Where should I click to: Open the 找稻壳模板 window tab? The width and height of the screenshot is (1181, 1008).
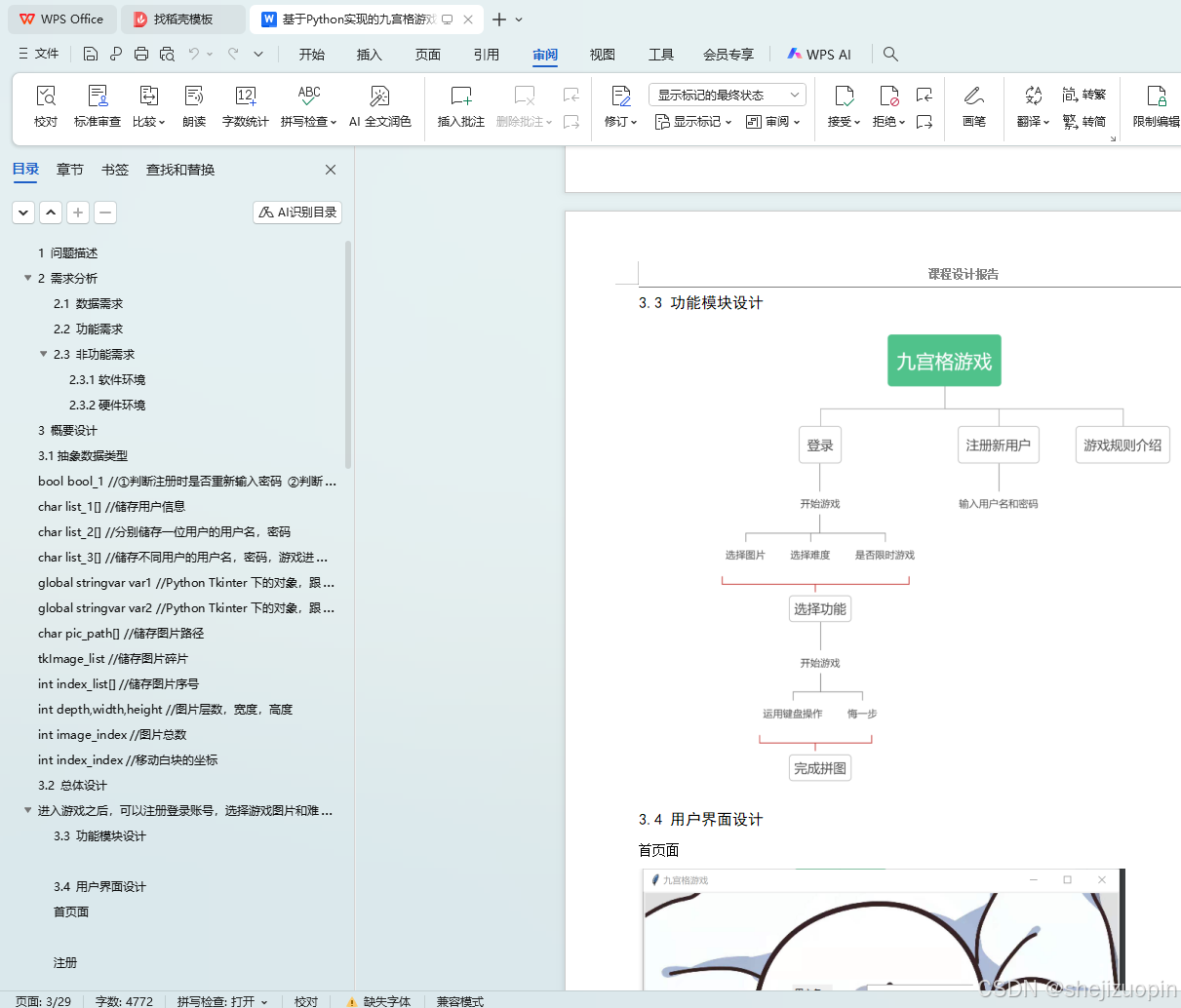[x=183, y=19]
